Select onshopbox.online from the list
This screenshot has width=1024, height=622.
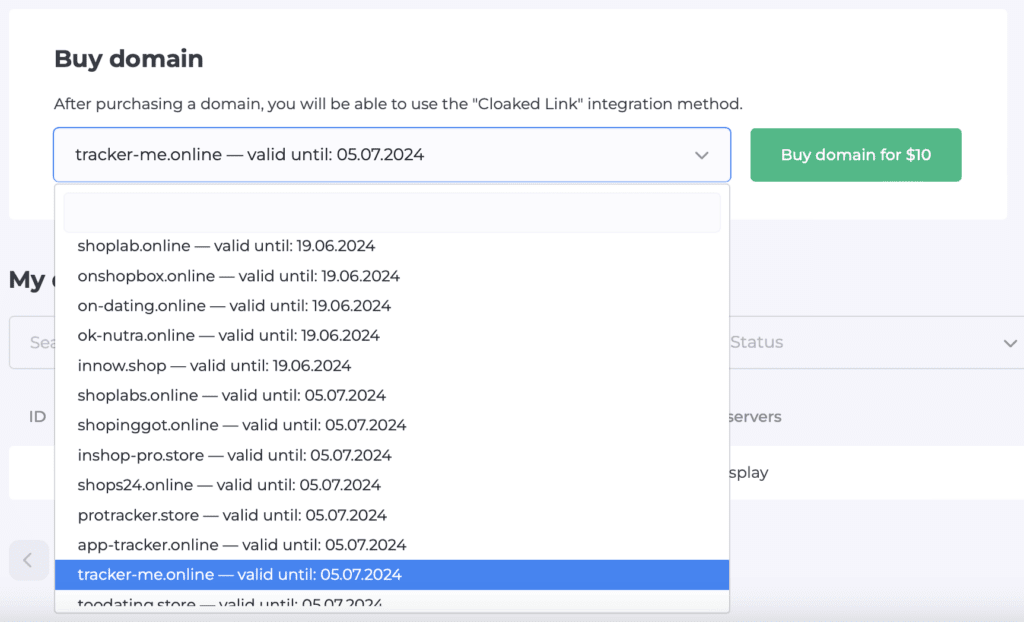click(x=237, y=275)
